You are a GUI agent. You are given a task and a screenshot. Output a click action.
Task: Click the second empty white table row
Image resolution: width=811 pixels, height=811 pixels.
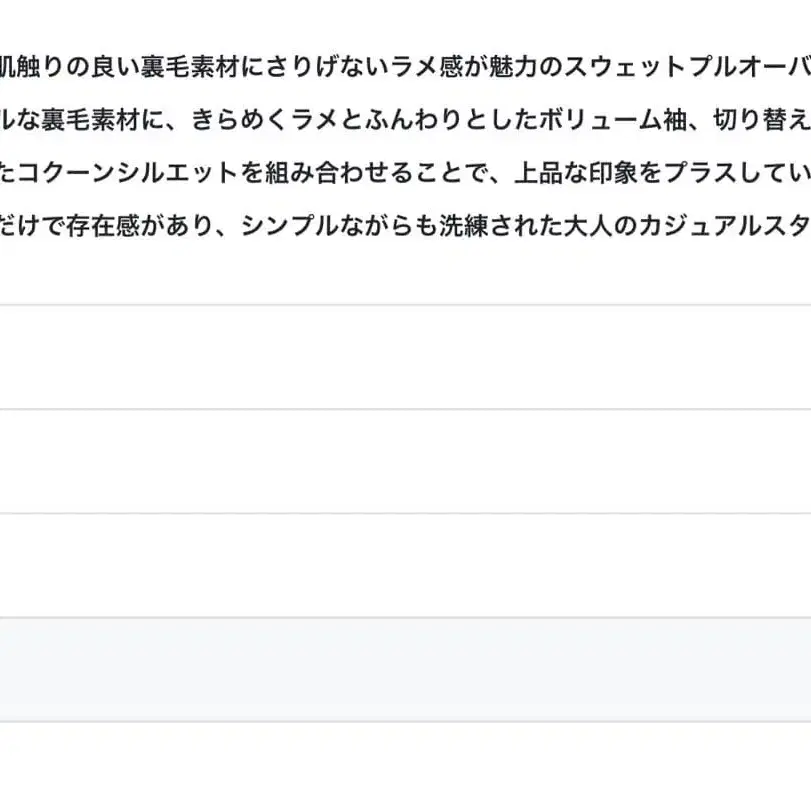pyautogui.click(x=405, y=461)
